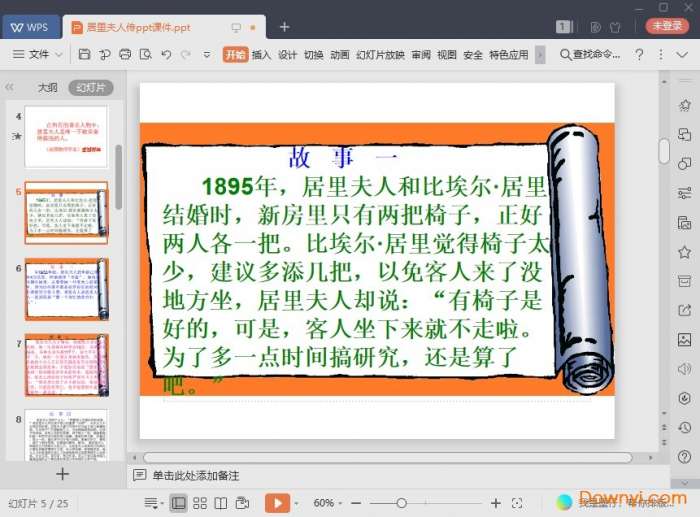Open the Help question mark icon
700x517 pixels.
tap(639, 54)
